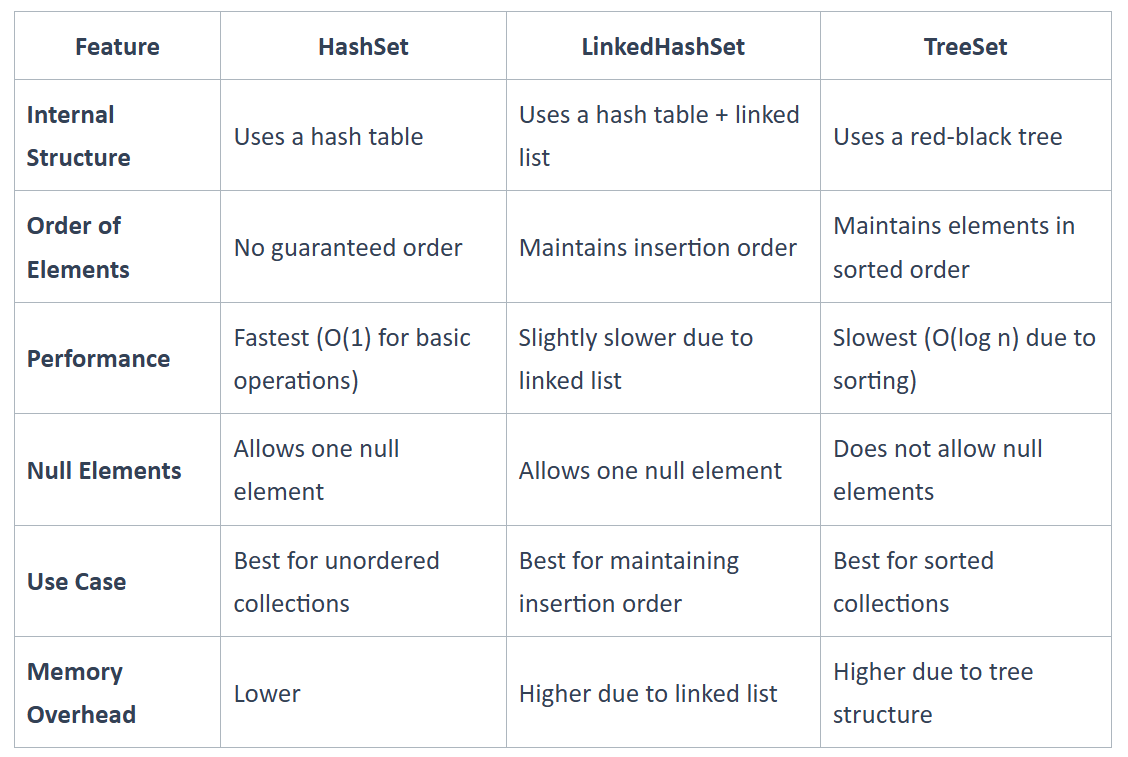Click the "Slowest (O(log n) due to sorting)" cell
The image size is (1128, 757).
[x=964, y=359]
